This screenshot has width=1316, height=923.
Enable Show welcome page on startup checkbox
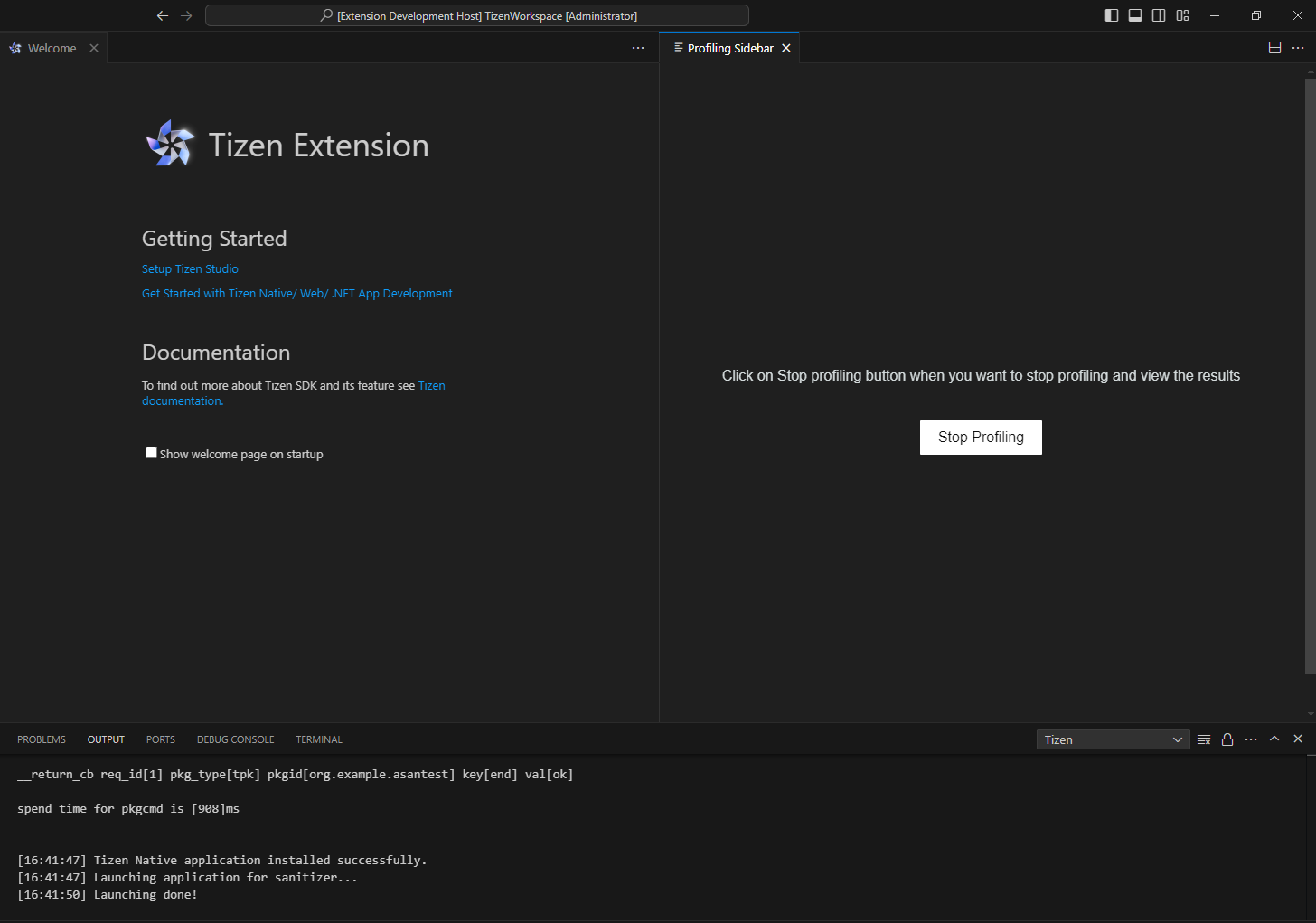[x=152, y=453]
